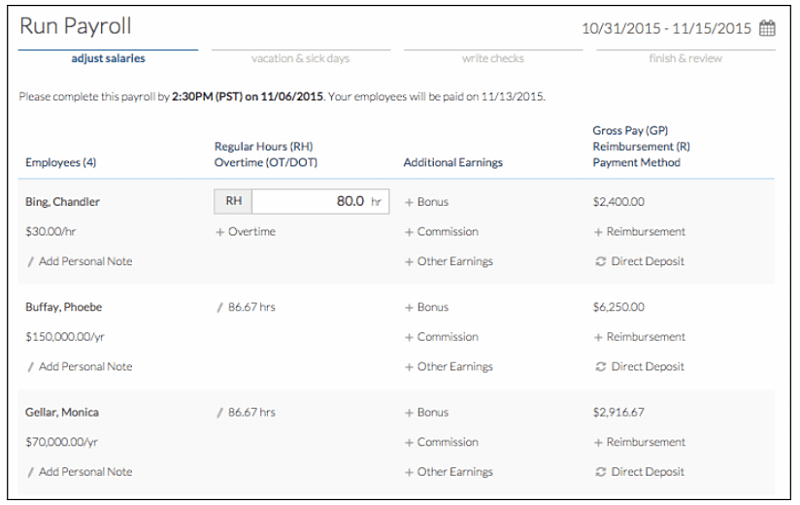The height and width of the screenshot is (505, 800).
Task: Open the write checks step
Action: [x=493, y=58]
